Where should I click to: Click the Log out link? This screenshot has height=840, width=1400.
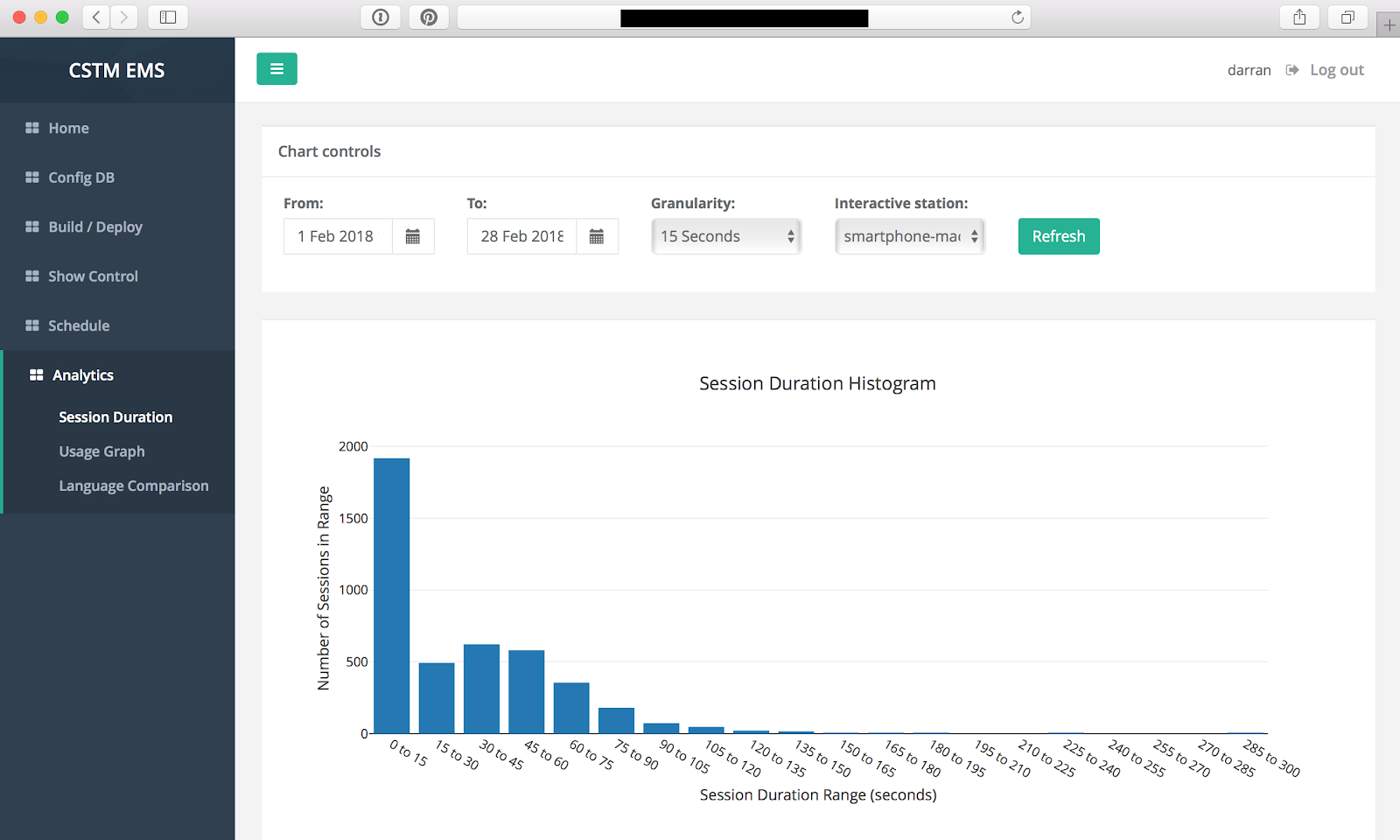tap(1336, 70)
